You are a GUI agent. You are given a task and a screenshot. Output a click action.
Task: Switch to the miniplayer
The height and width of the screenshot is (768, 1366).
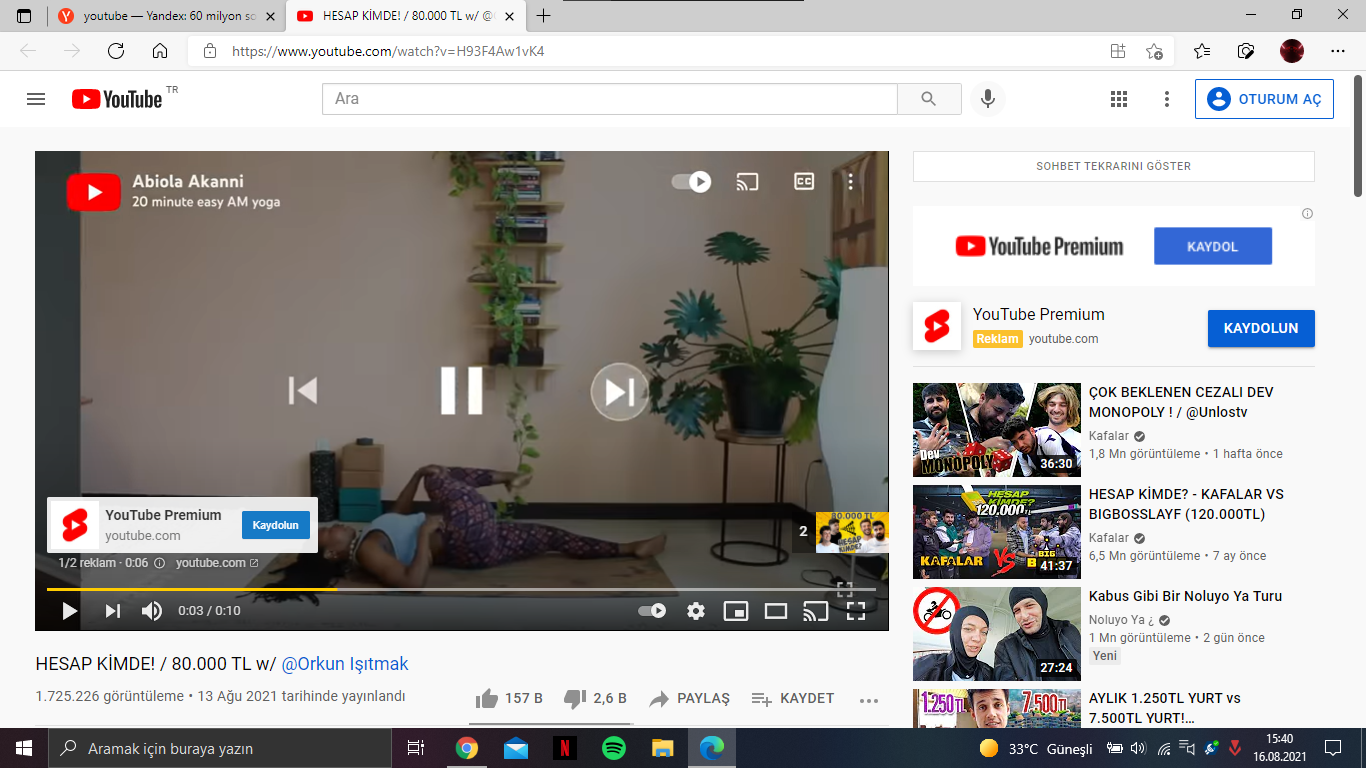pyautogui.click(x=736, y=611)
